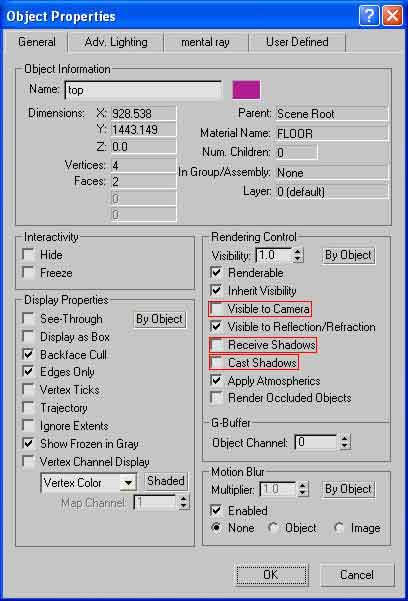Click the Shaded button

pyautogui.click(x=166, y=481)
